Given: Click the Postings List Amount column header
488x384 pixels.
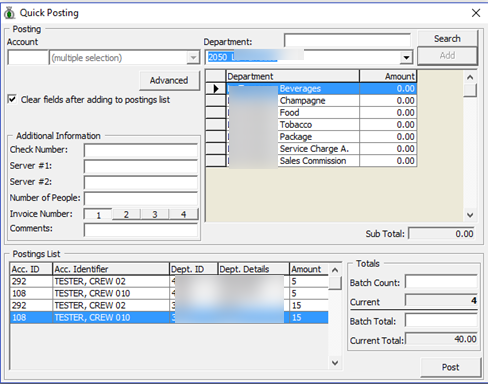Looking at the screenshot, I should 309,269.
